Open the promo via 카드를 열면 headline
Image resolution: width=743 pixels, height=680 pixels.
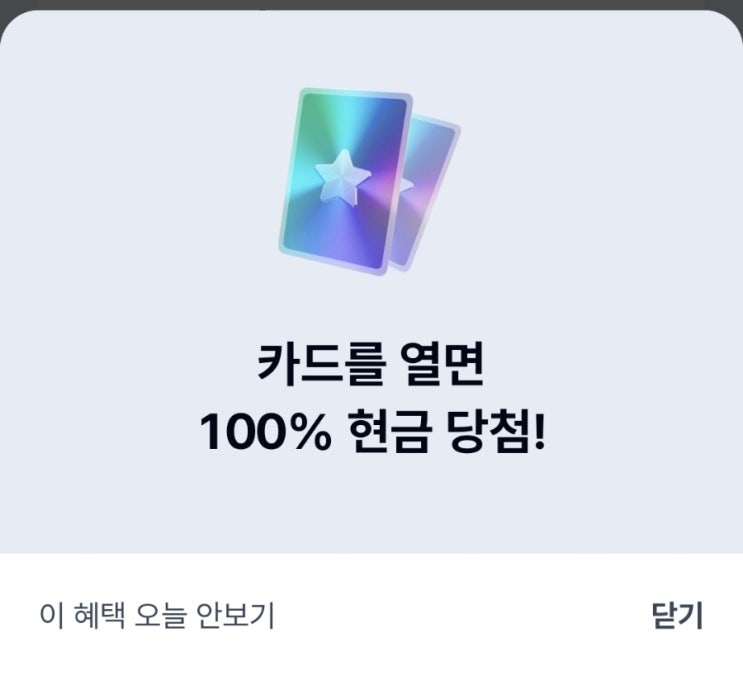[371, 364]
